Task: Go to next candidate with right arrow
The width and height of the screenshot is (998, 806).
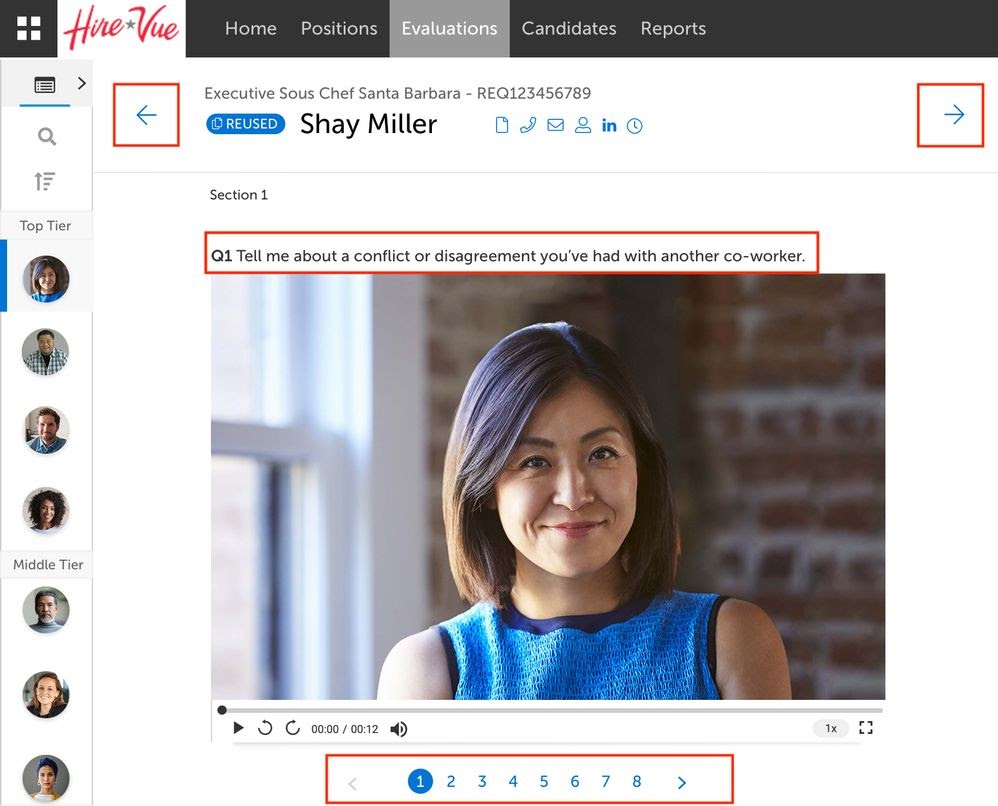Action: (x=953, y=115)
